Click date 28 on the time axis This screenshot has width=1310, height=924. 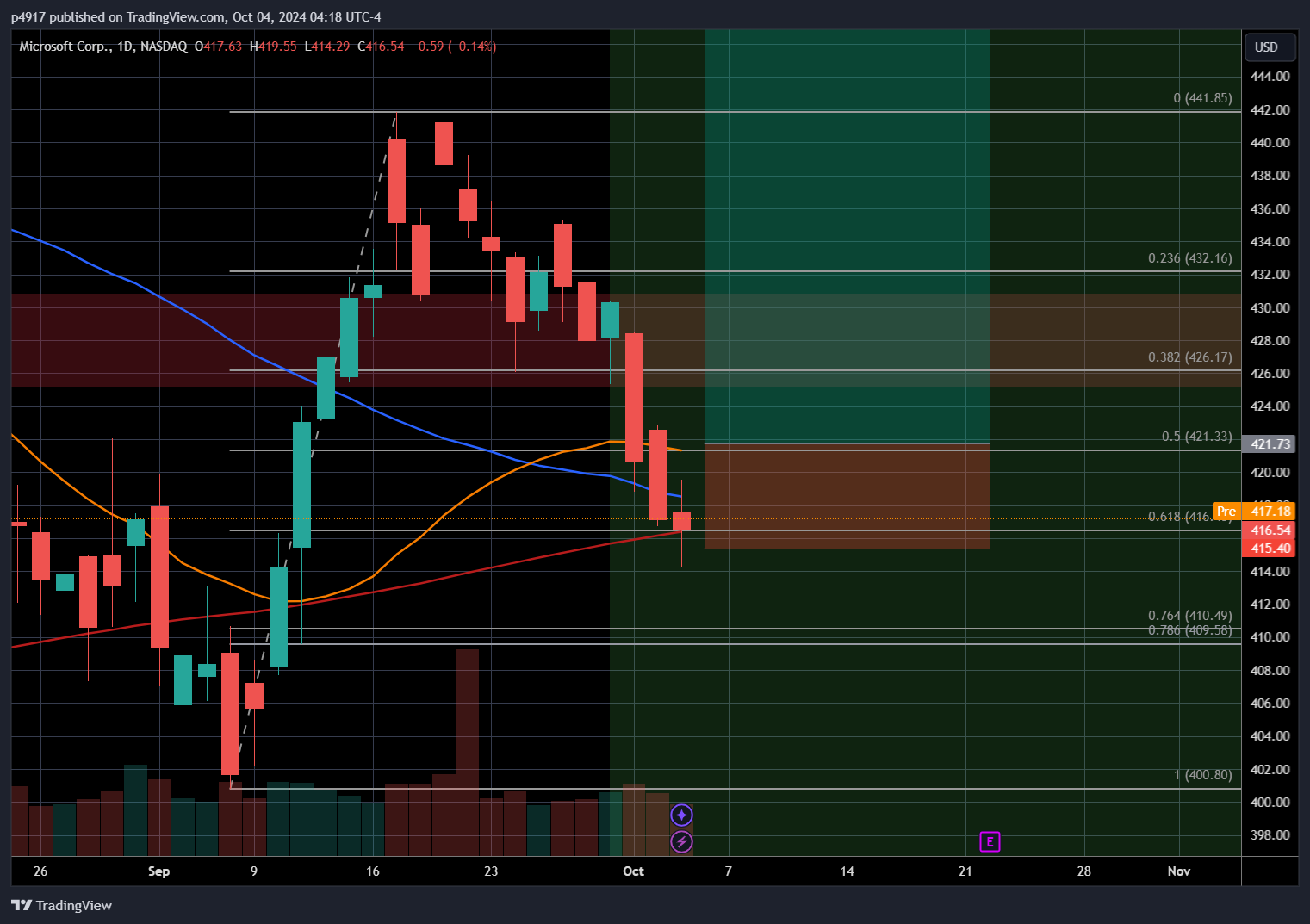click(x=1083, y=871)
